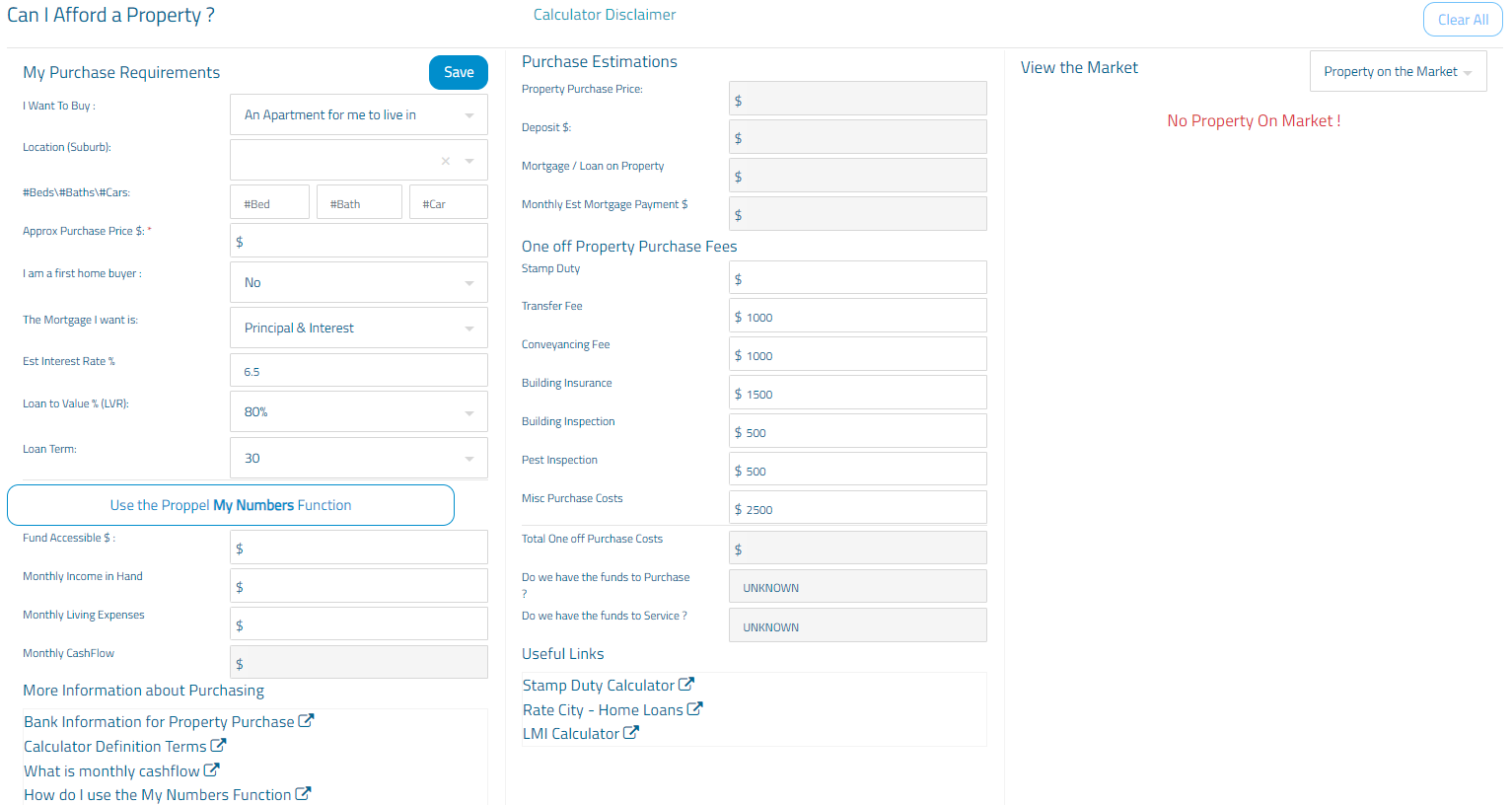Screen dimensions: 1512x805
Task: Click external link icon beside Stamp Duty Calculator
Action: point(686,685)
